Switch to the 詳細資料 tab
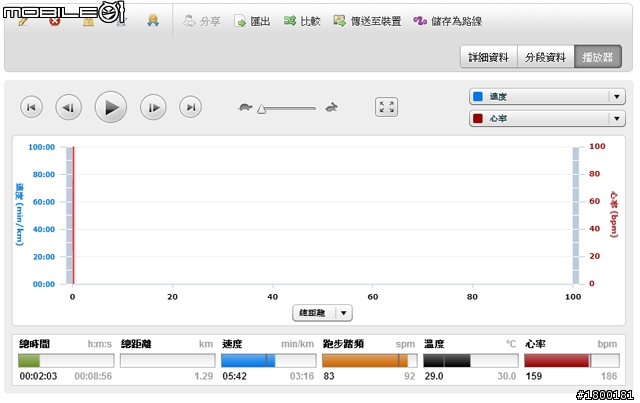The width and height of the screenshot is (640, 403). pyautogui.click(x=489, y=57)
